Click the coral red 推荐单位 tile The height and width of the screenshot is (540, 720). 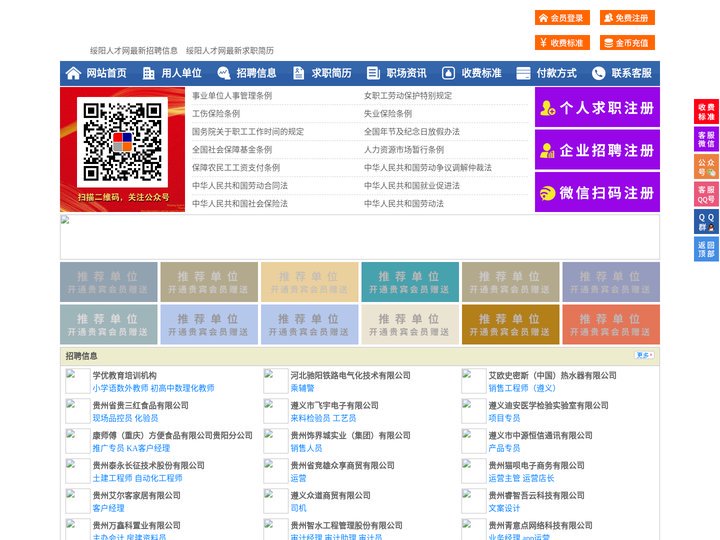click(611, 324)
